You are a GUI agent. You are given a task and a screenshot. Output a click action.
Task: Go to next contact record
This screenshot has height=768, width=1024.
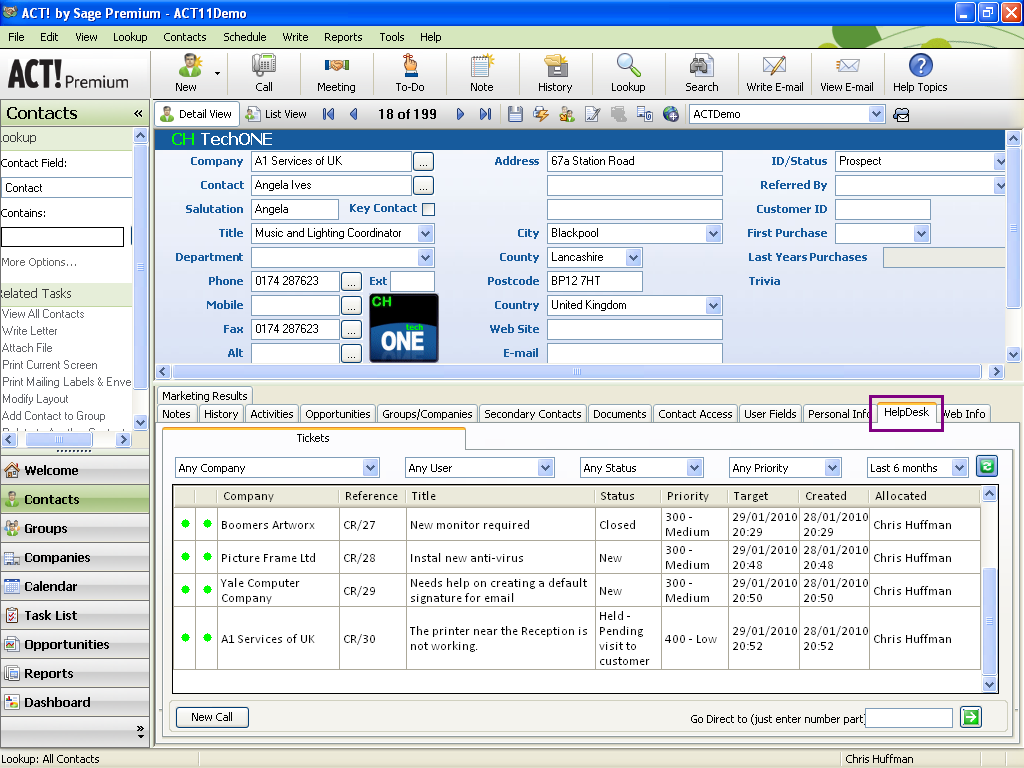[x=460, y=114]
